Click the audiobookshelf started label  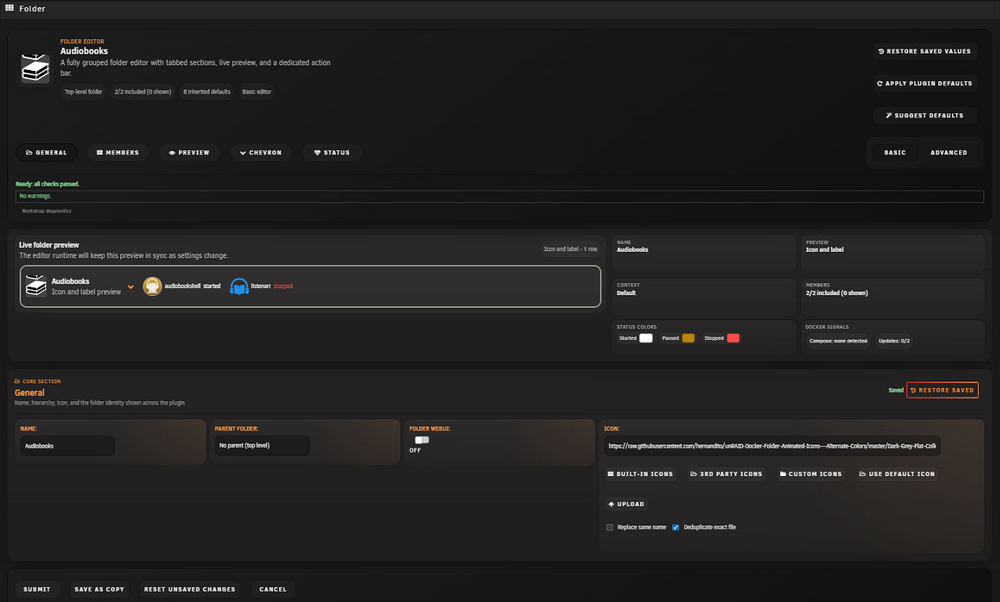point(193,286)
